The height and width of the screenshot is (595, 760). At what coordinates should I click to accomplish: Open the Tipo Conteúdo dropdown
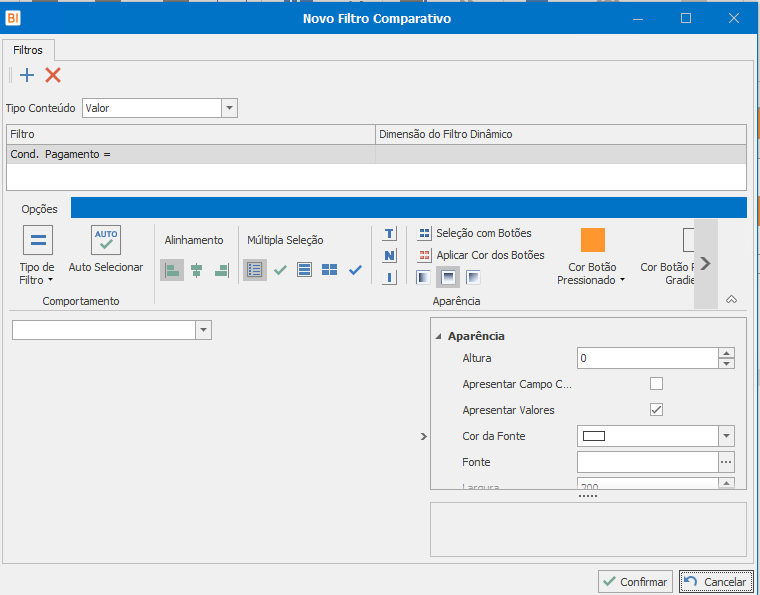pyautogui.click(x=229, y=108)
